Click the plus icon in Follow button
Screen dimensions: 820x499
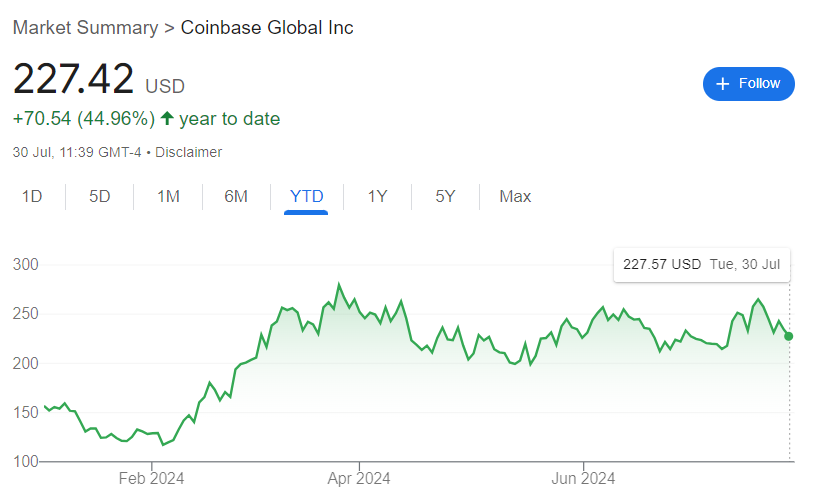[x=724, y=84]
